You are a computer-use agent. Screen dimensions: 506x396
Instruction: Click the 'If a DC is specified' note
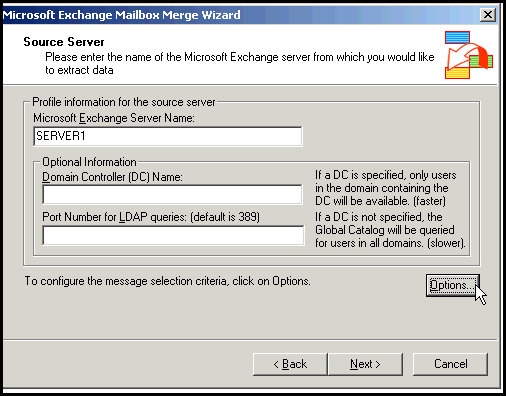pyautogui.click(x=385, y=188)
